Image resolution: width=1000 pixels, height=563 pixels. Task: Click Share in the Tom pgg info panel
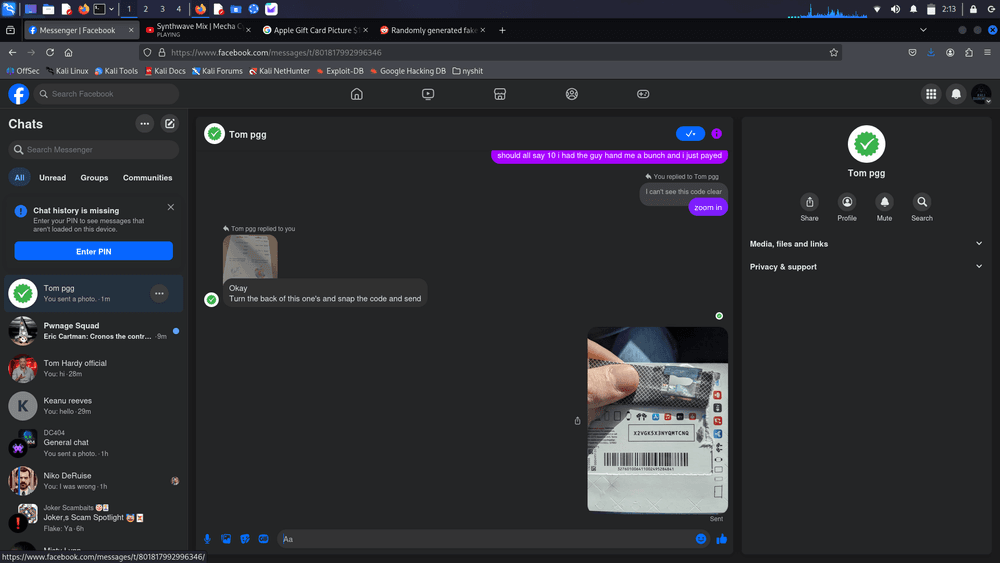[x=809, y=208]
